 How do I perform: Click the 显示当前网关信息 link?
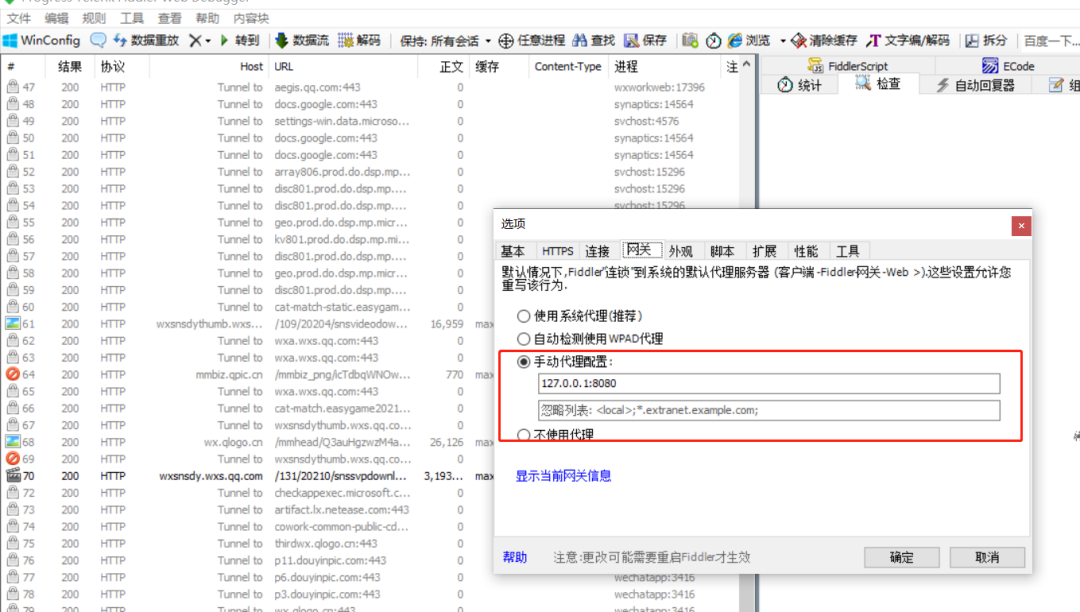(563, 476)
